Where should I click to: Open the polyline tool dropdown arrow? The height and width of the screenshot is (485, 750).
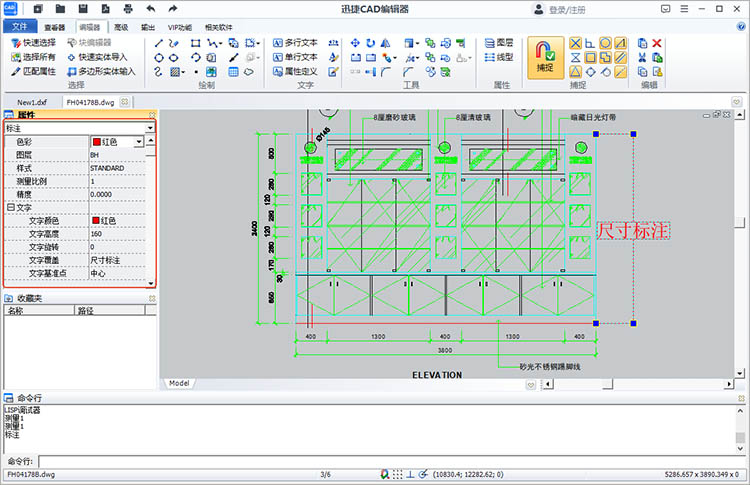pyautogui.click(x=220, y=44)
